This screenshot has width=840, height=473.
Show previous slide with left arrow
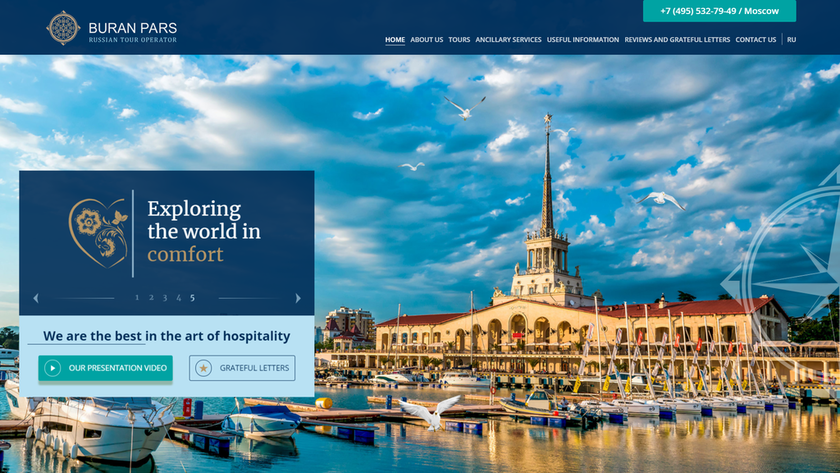[x=36, y=298]
